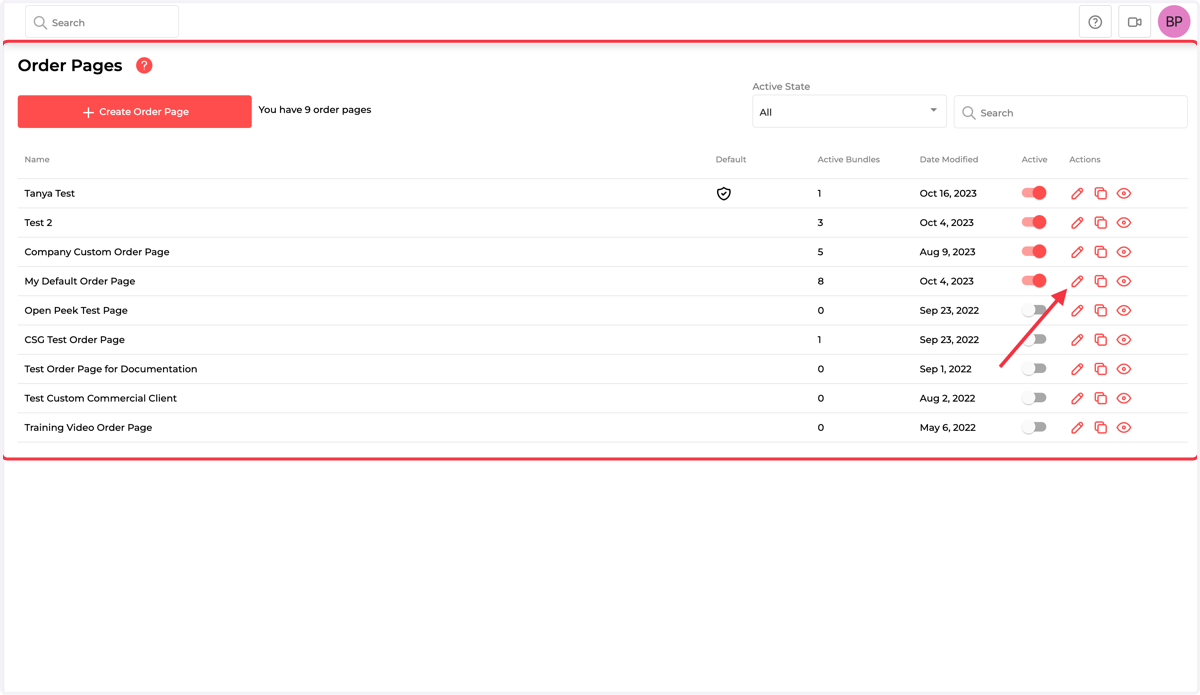Open the red help icon beside Order Pages
The height and width of the screenshot is (695, 1200).
pos(144,65)
